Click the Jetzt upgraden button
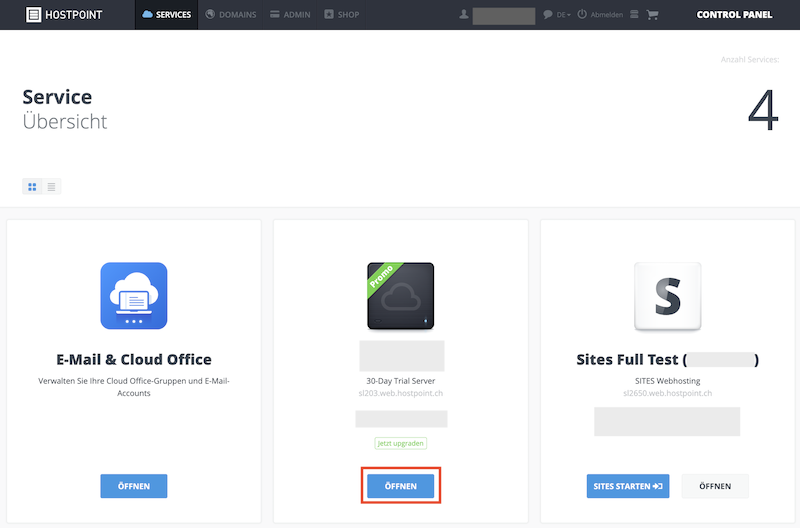The image size is (800, 528). pos(401,443)
